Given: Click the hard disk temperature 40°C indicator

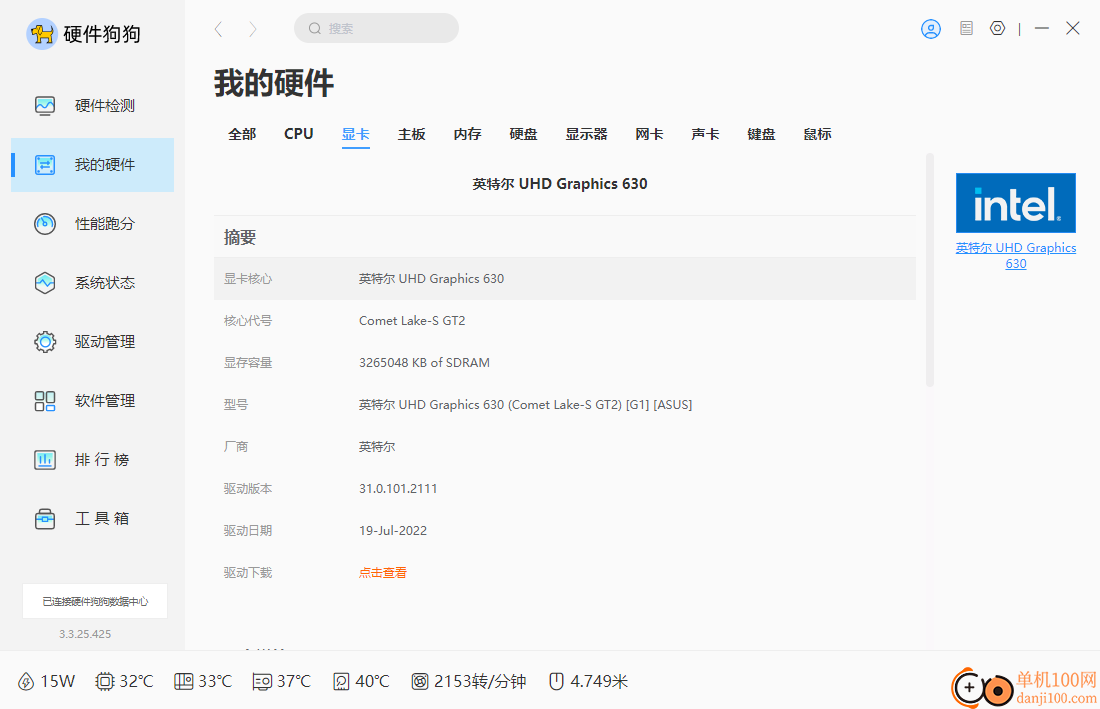Looking at the screenshot, I should [361, 682].
